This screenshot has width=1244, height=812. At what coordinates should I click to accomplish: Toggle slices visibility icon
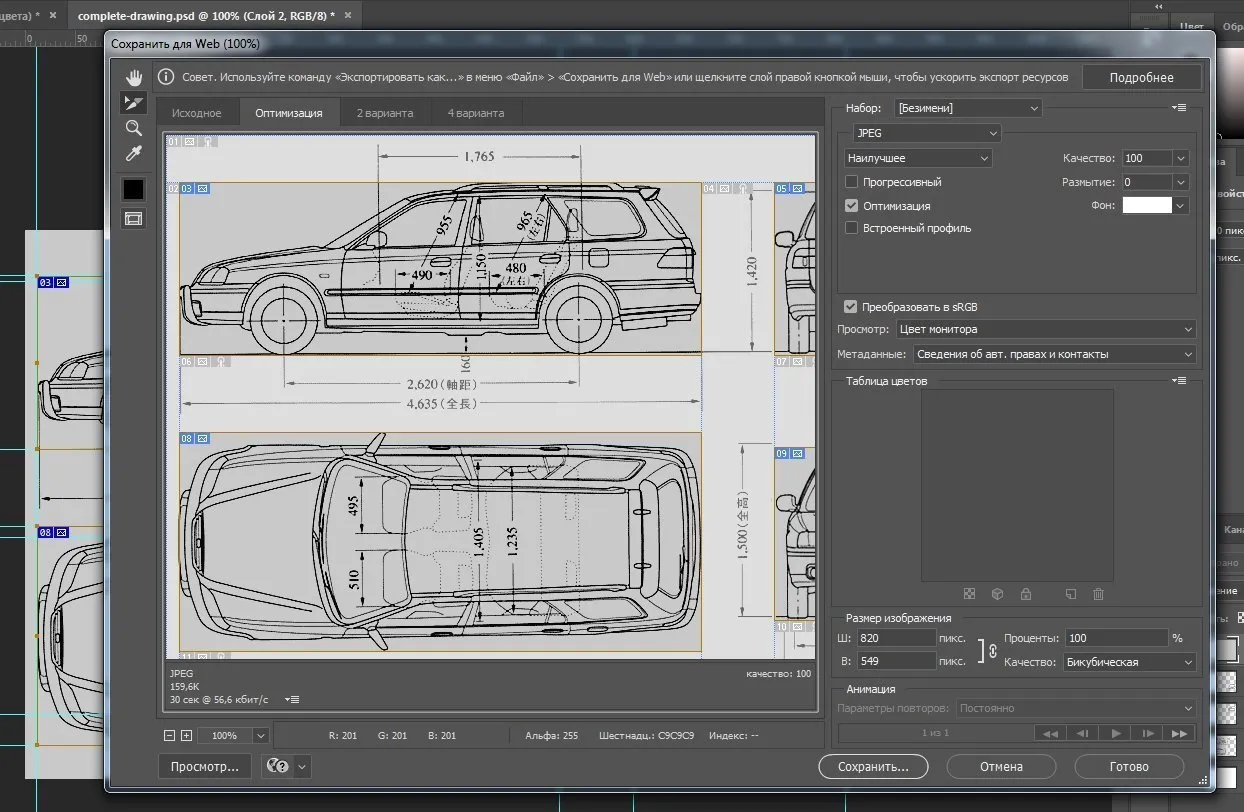pyautogui.click(x=133, y=218)
